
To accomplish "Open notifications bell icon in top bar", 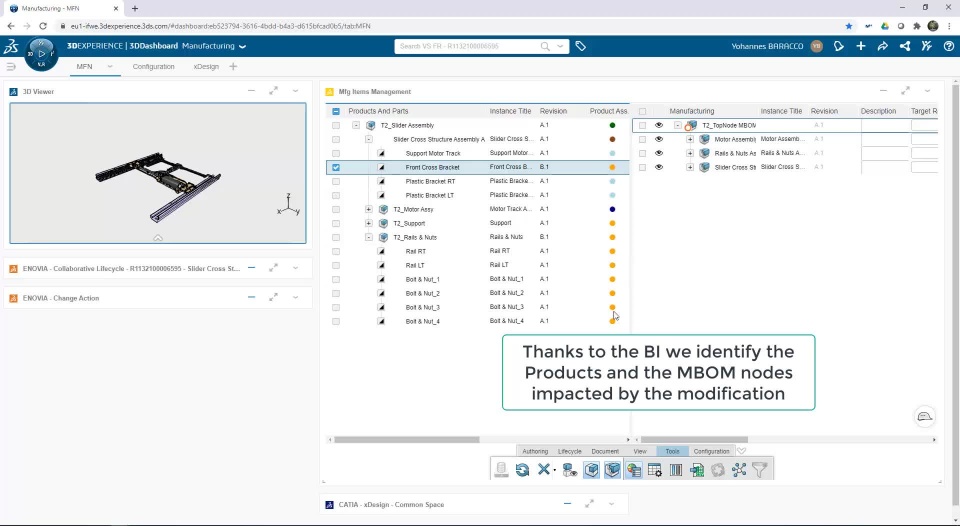I will tap(839, 46).
